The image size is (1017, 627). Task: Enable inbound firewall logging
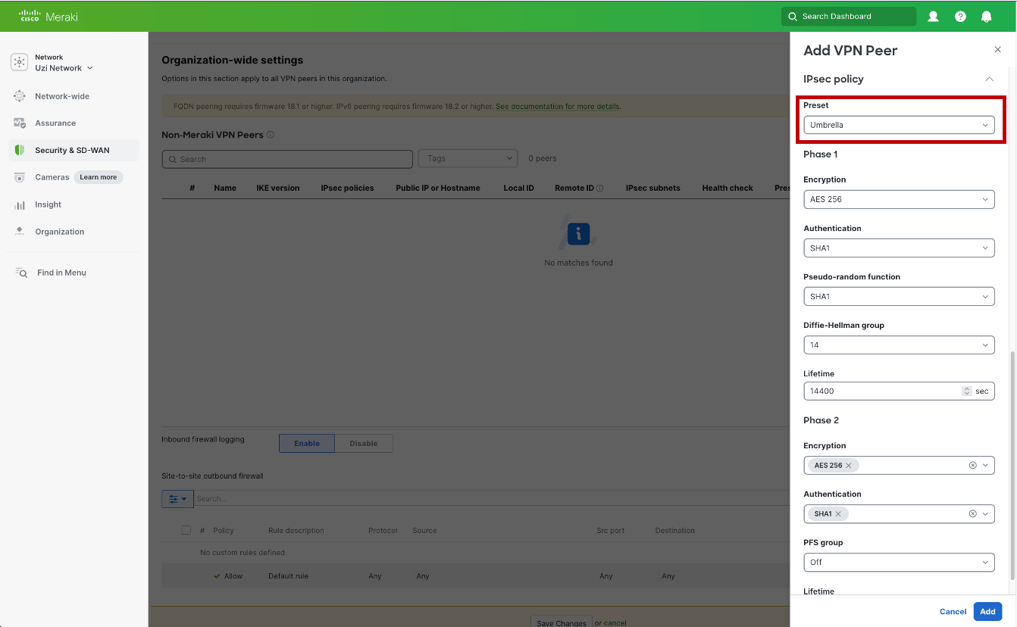point(307,444)
